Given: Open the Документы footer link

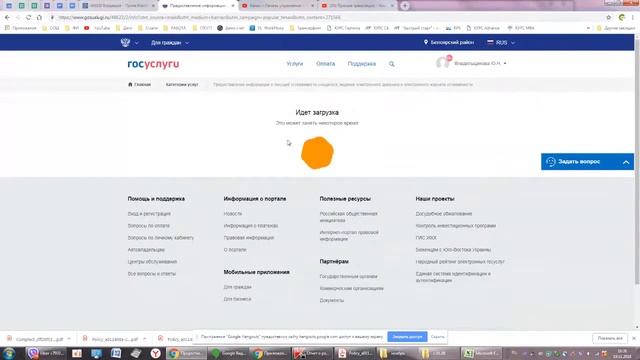Looking at the screenshot, I should (x=331, y=300).
